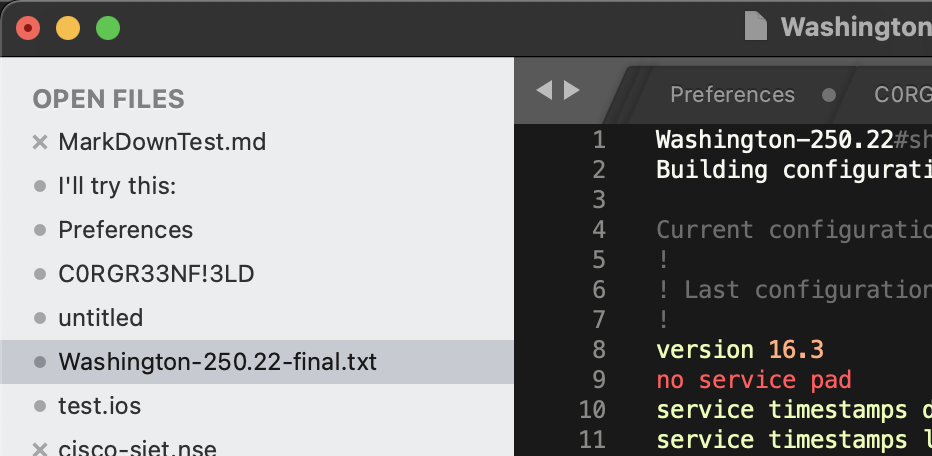Select the untitled file in sidebar
This screenshot has width=932, height=456.
[x=100, y=318]
